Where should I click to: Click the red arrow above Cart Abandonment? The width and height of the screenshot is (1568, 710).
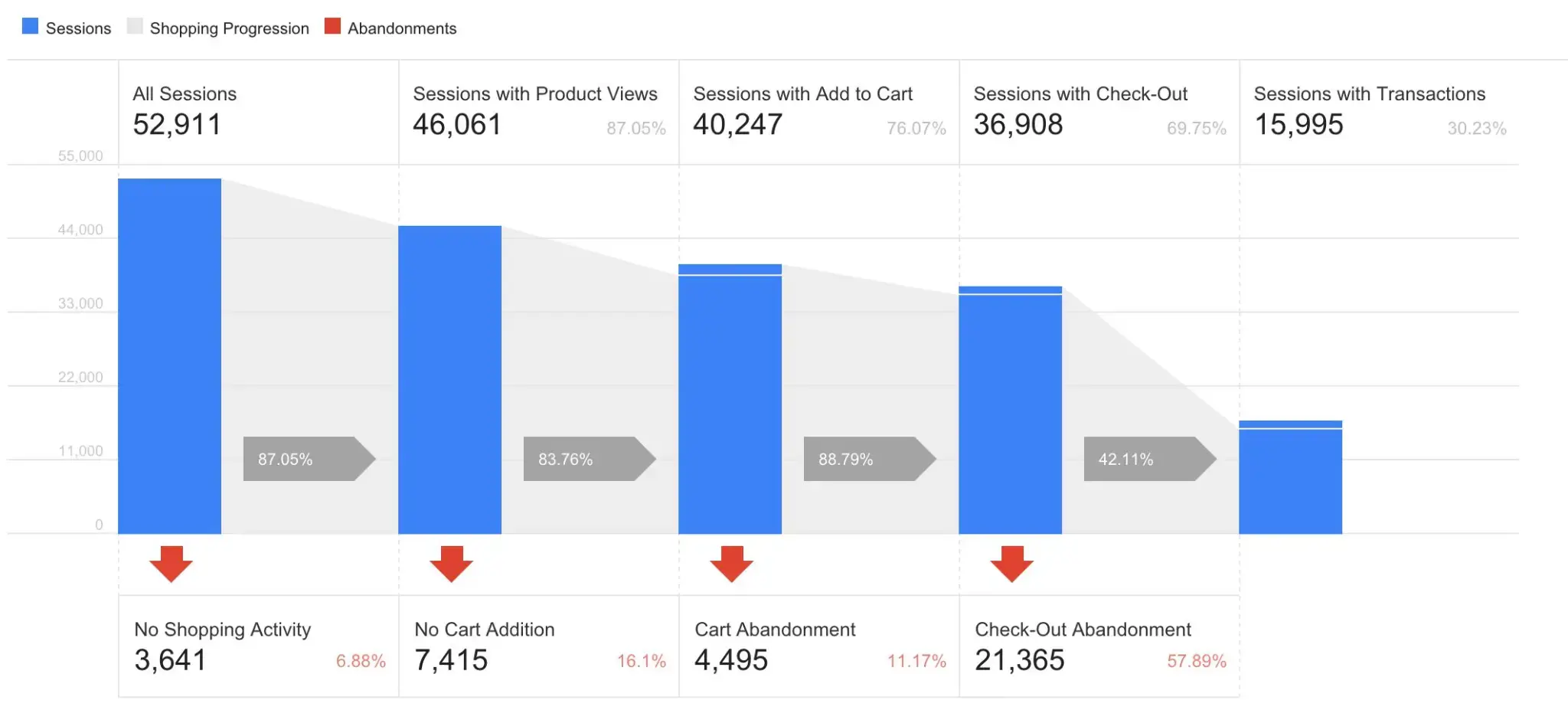click(x=731, y=564)
